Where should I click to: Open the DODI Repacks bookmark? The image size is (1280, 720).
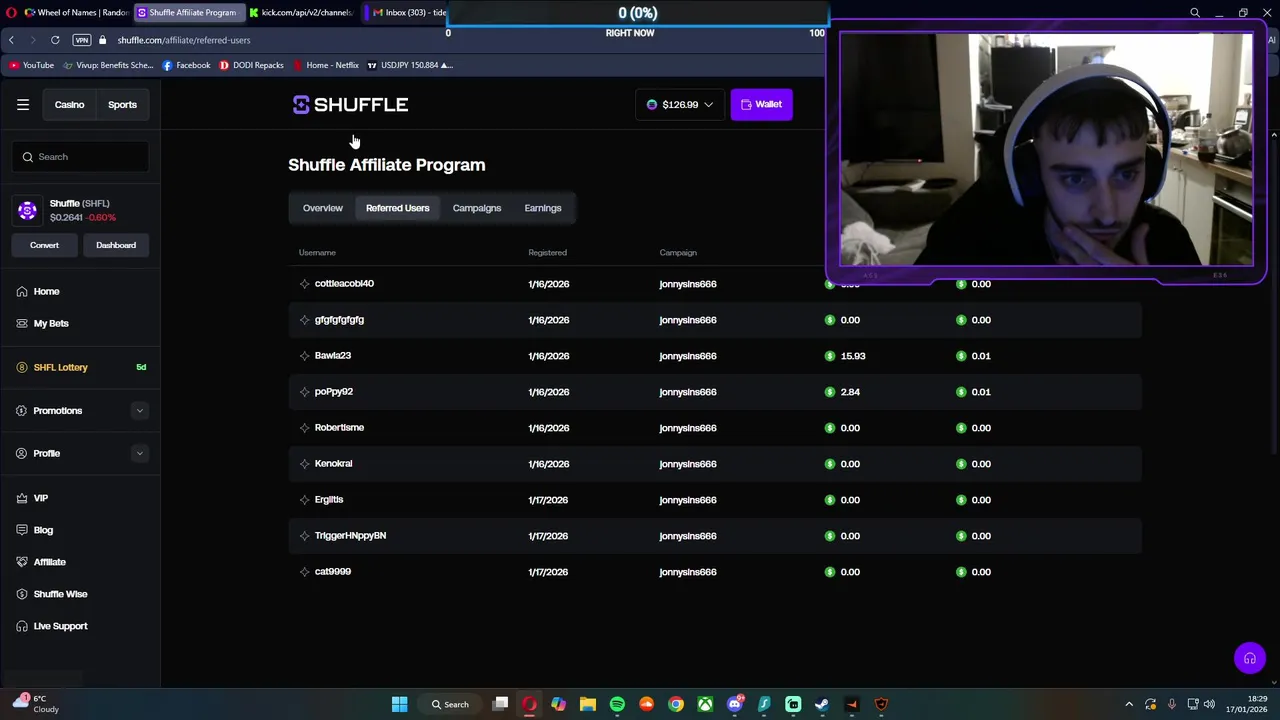tap(251, 65)
